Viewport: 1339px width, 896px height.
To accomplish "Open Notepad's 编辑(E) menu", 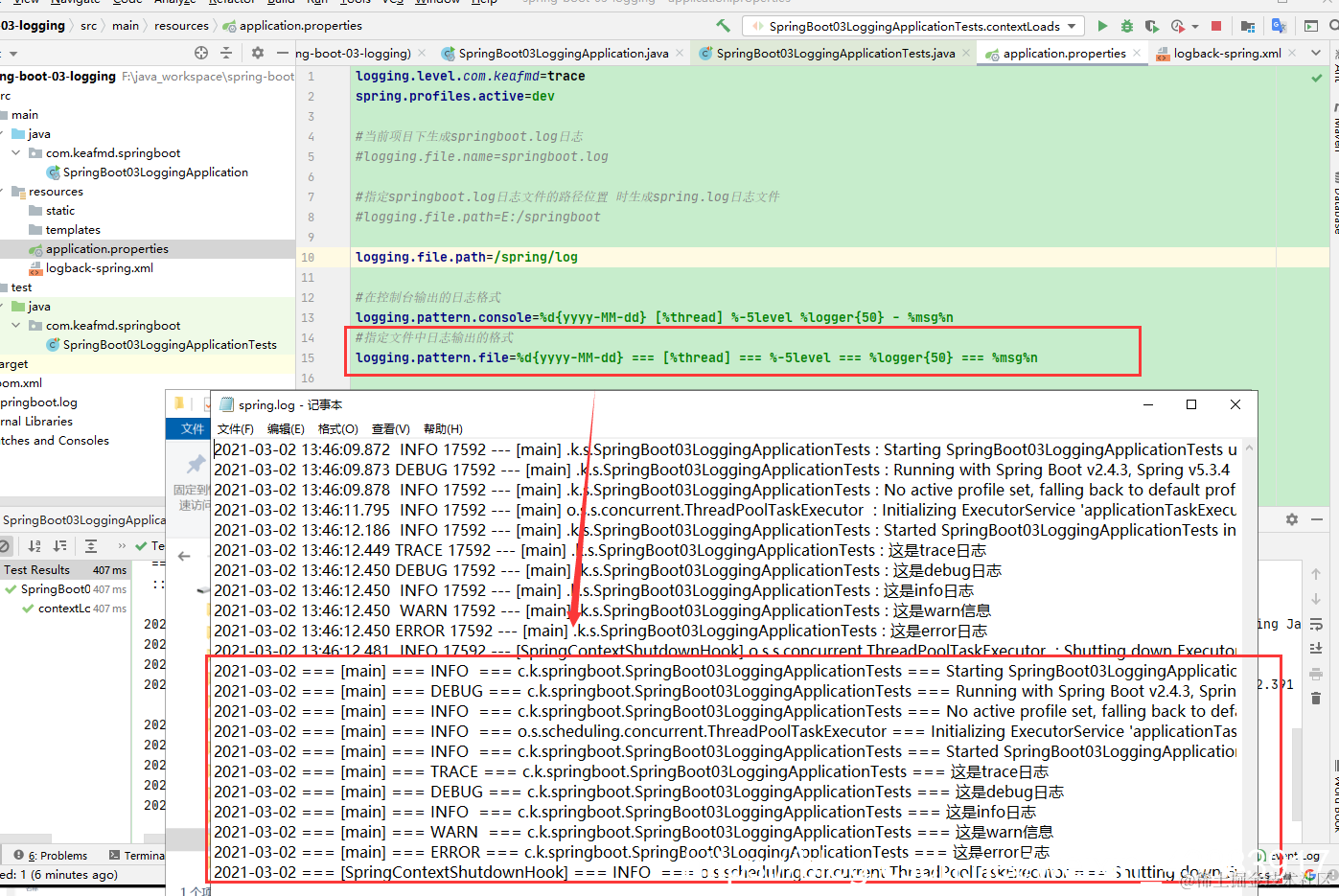I will (x=286, y=428).
